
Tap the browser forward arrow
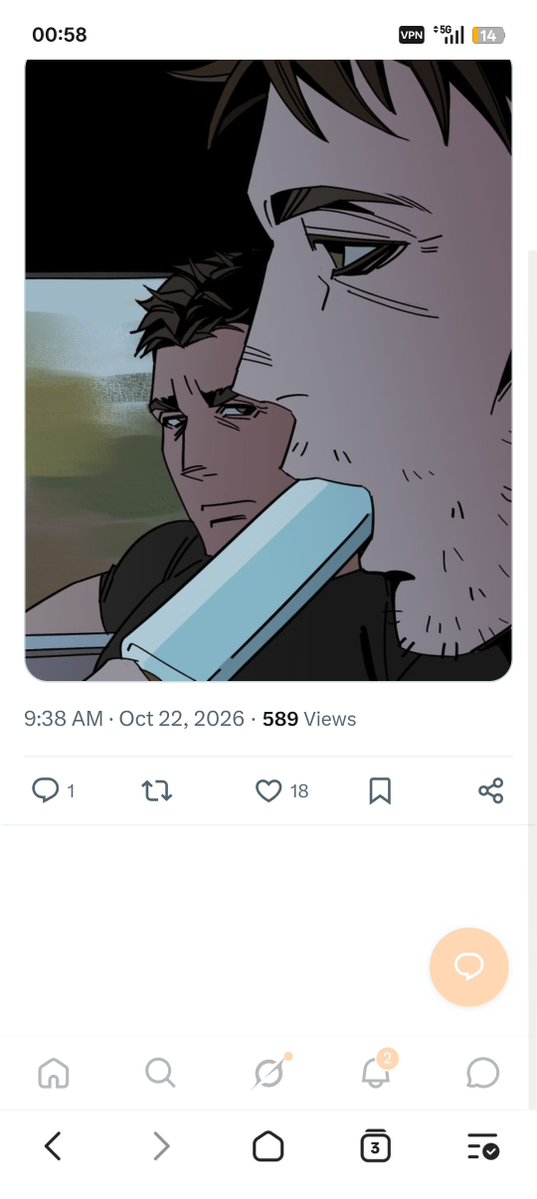161,1146
